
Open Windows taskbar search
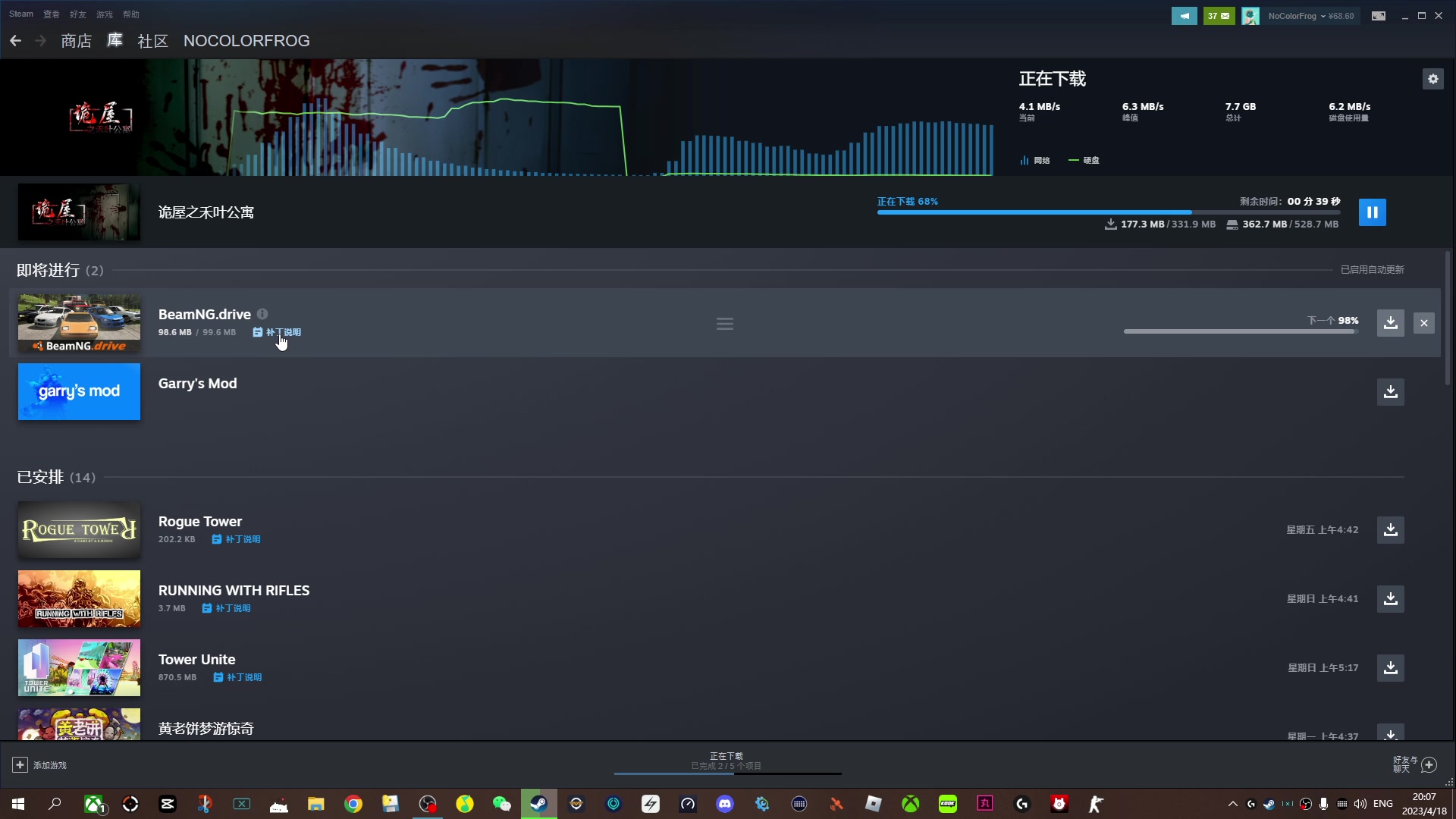pyautogui.click(x=55, y=804)
